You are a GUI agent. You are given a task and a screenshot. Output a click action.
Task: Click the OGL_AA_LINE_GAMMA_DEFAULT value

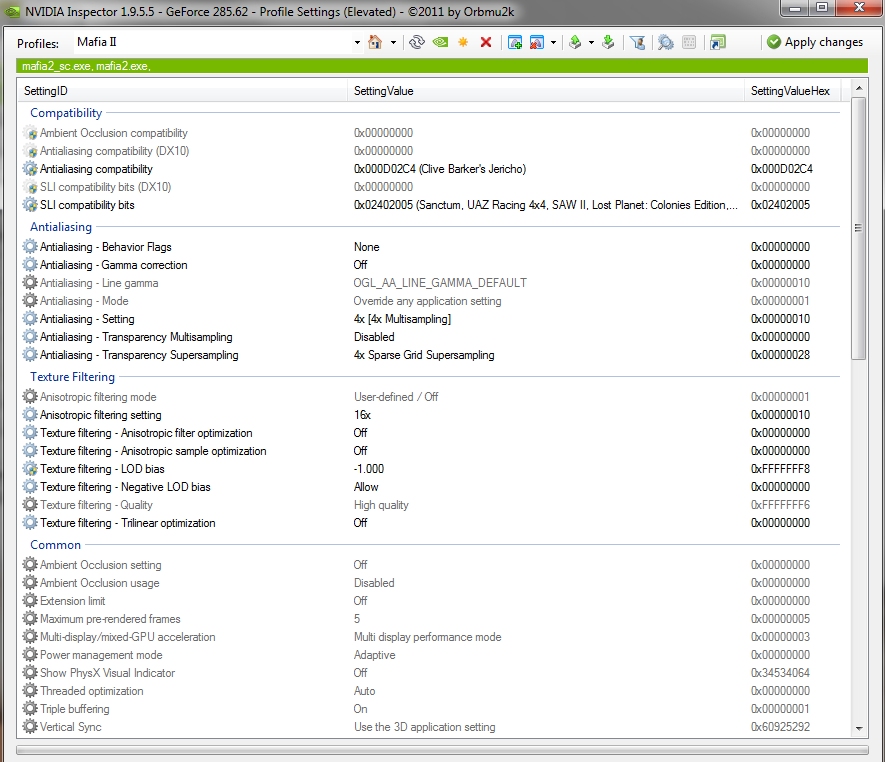coord(440,283)
